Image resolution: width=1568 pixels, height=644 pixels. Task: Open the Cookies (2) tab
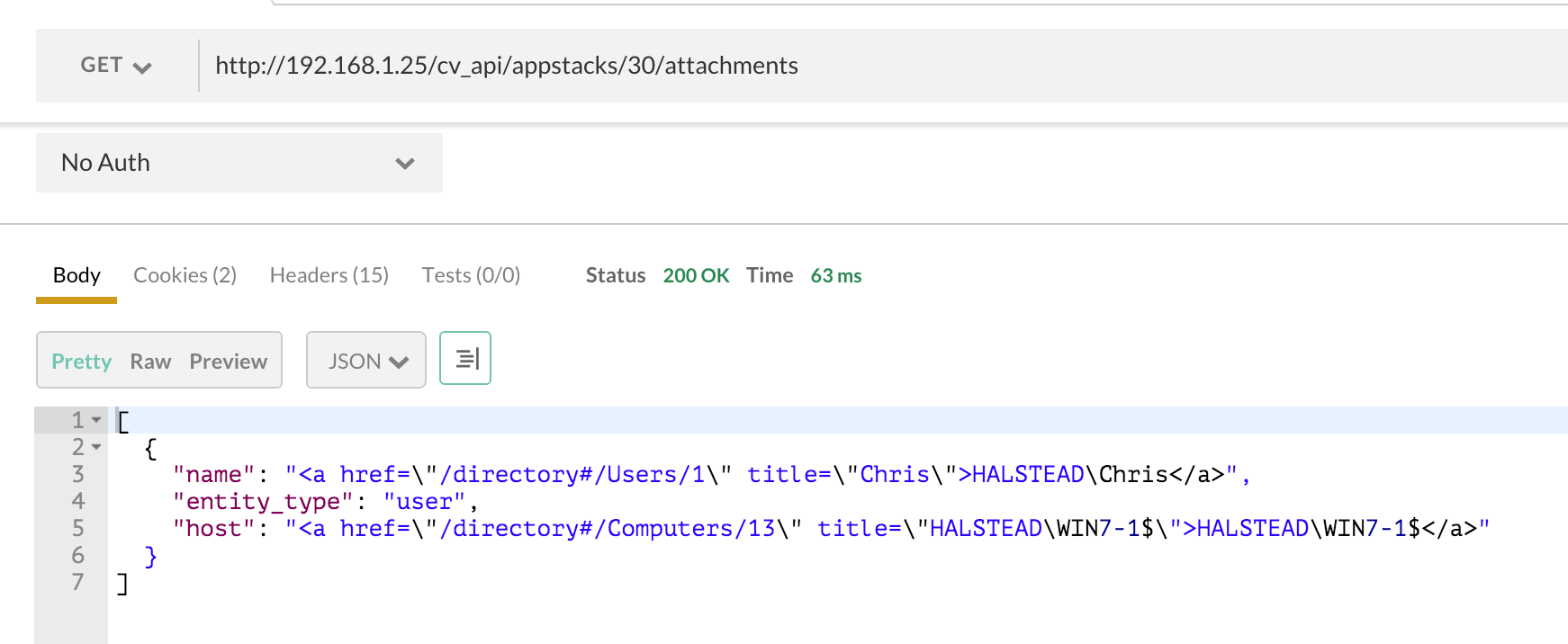pos(185,275)
